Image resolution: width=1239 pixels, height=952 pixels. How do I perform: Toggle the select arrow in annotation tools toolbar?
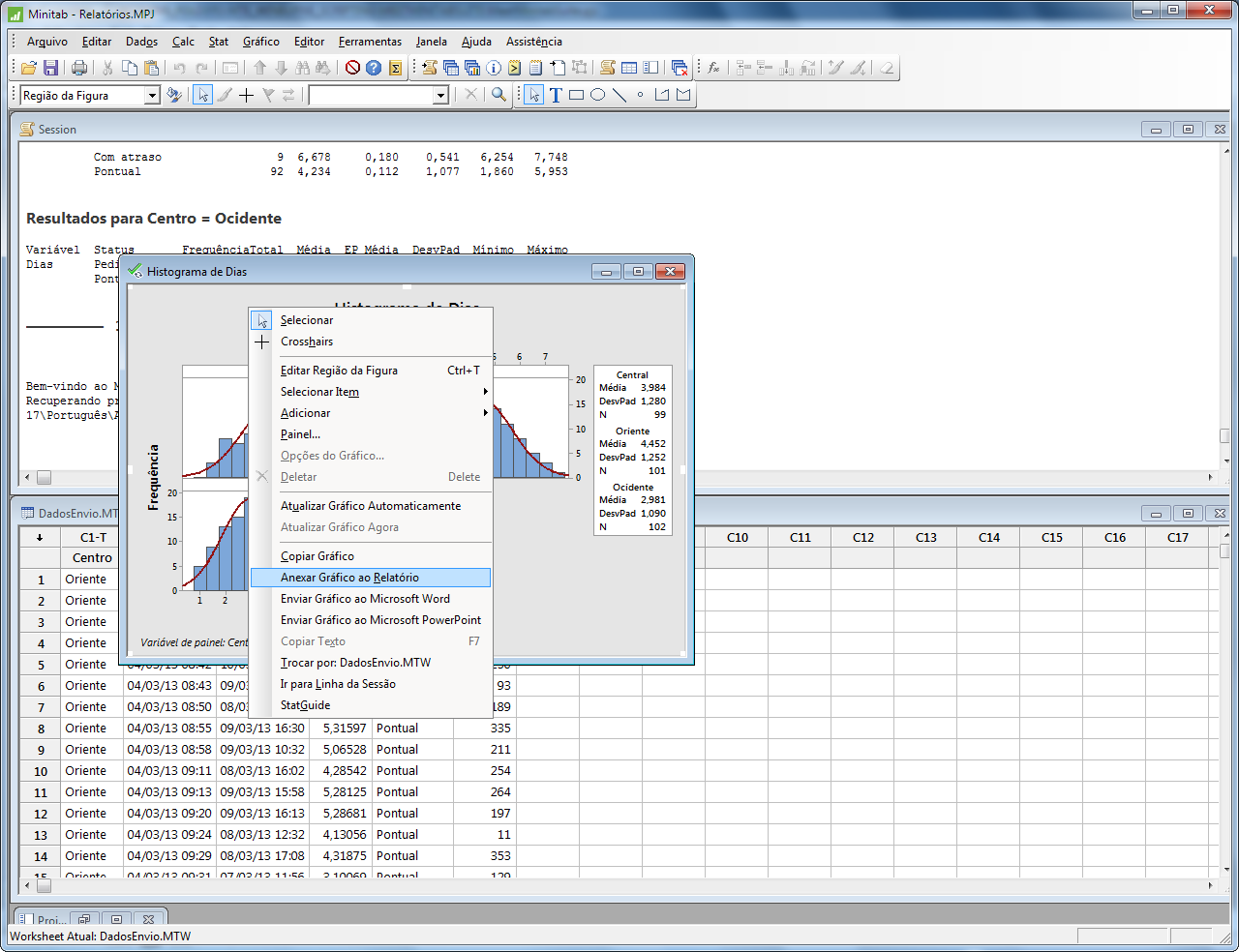click(x=534, y=95)
